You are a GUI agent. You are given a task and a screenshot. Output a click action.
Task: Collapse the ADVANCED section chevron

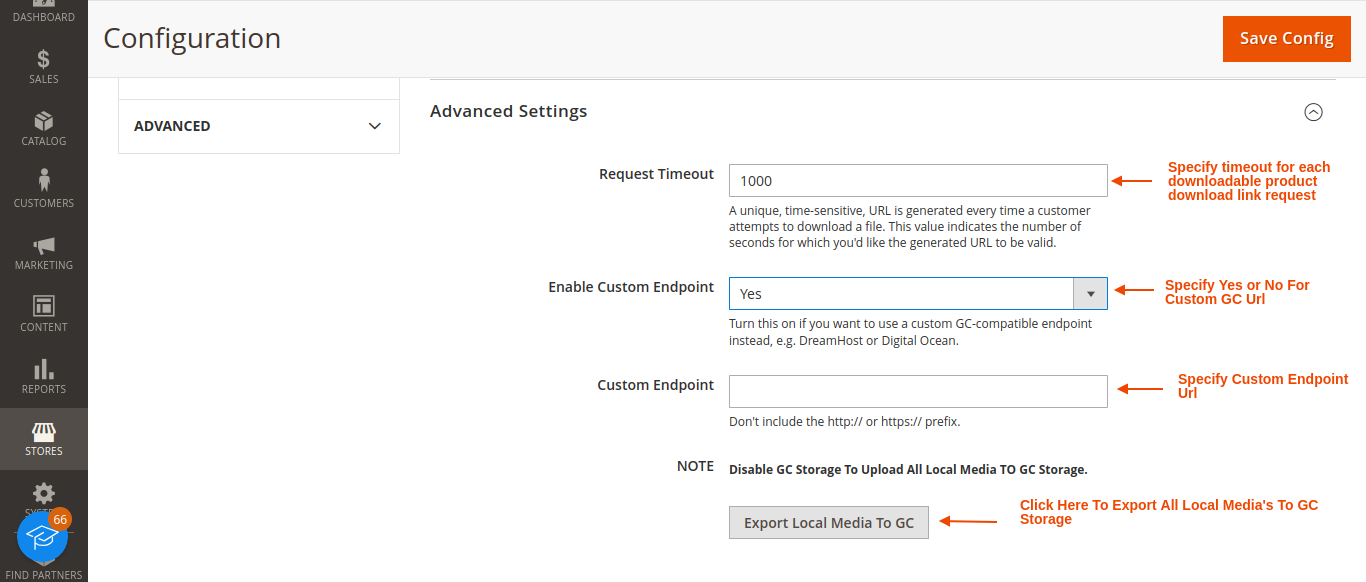(374, 126)
